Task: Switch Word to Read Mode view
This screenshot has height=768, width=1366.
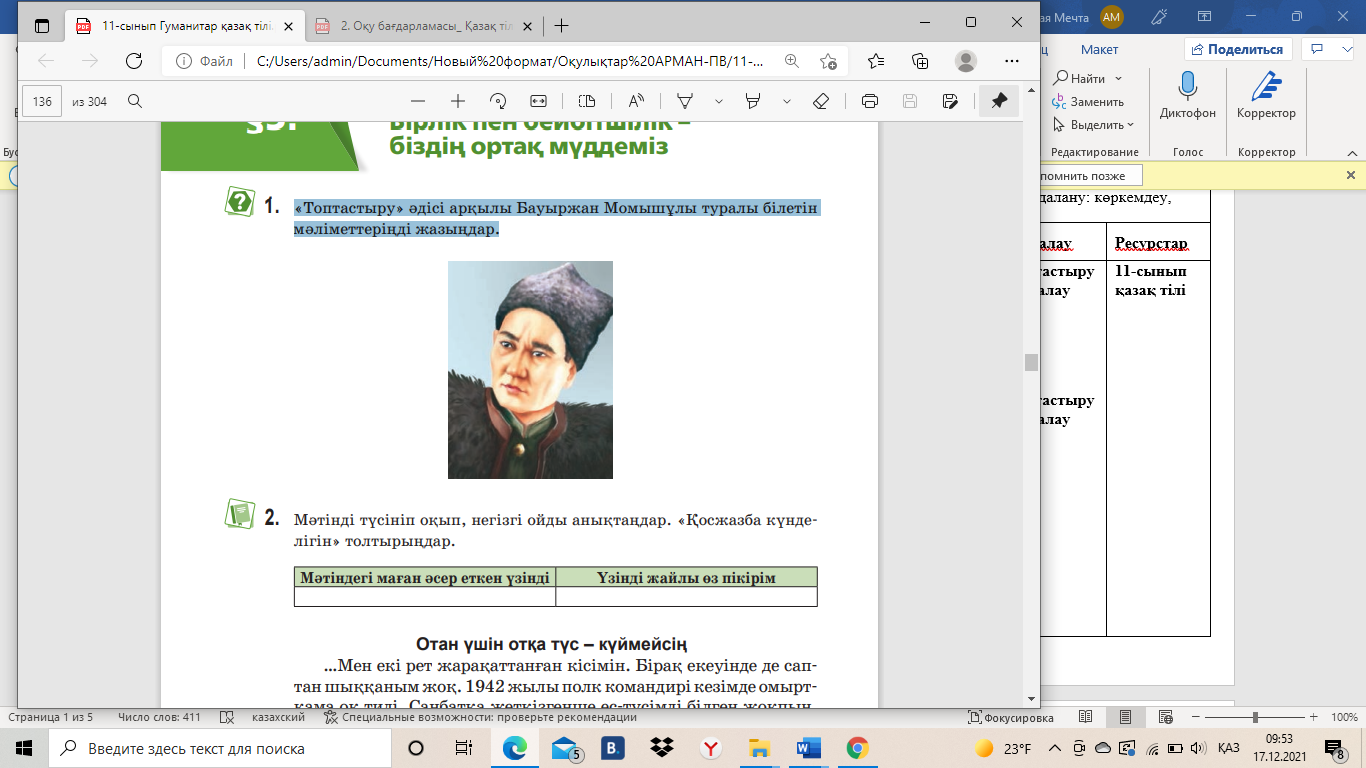Action: 1086,717
